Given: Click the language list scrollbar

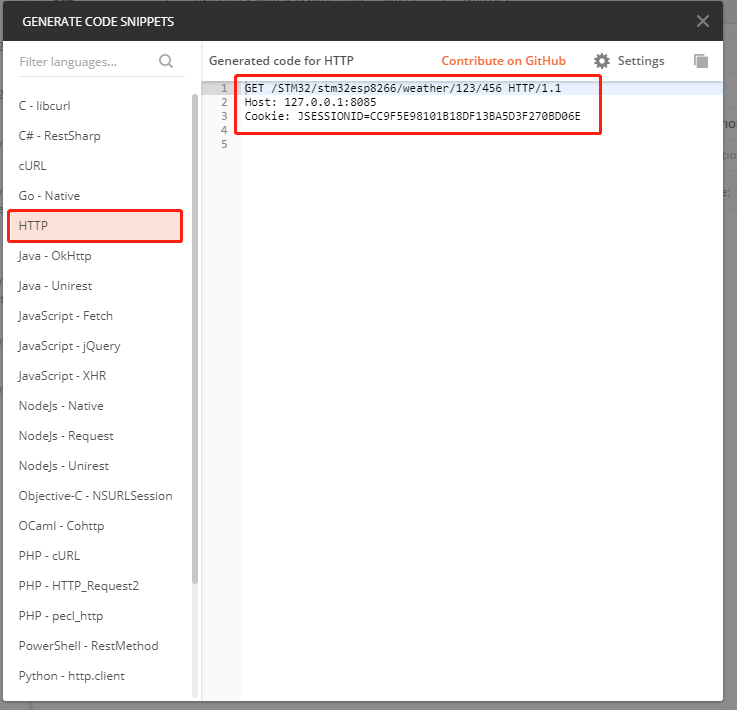Looking at the screenshot, I should click(195, 338).
